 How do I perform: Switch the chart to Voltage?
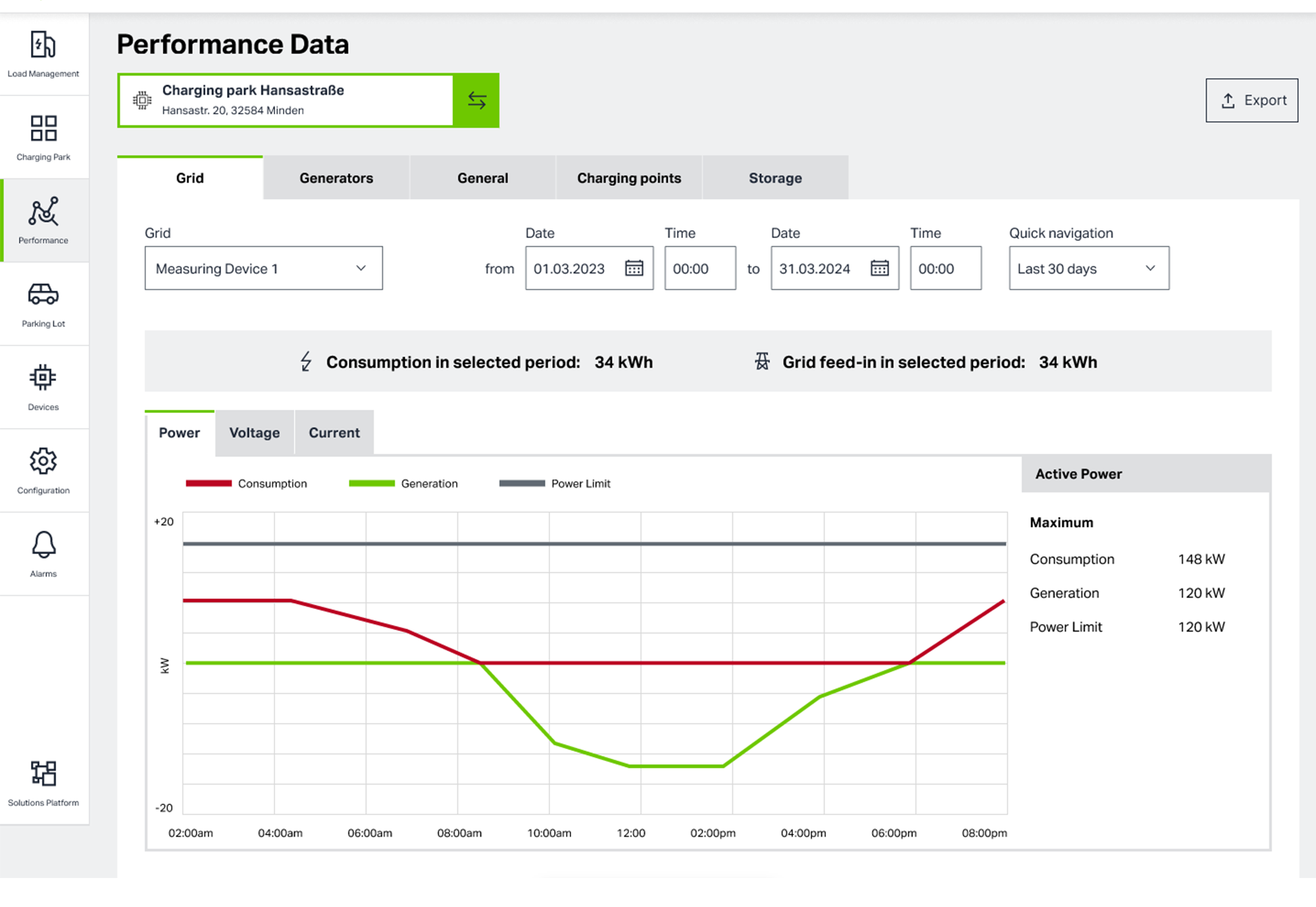[x=255, y=433]
